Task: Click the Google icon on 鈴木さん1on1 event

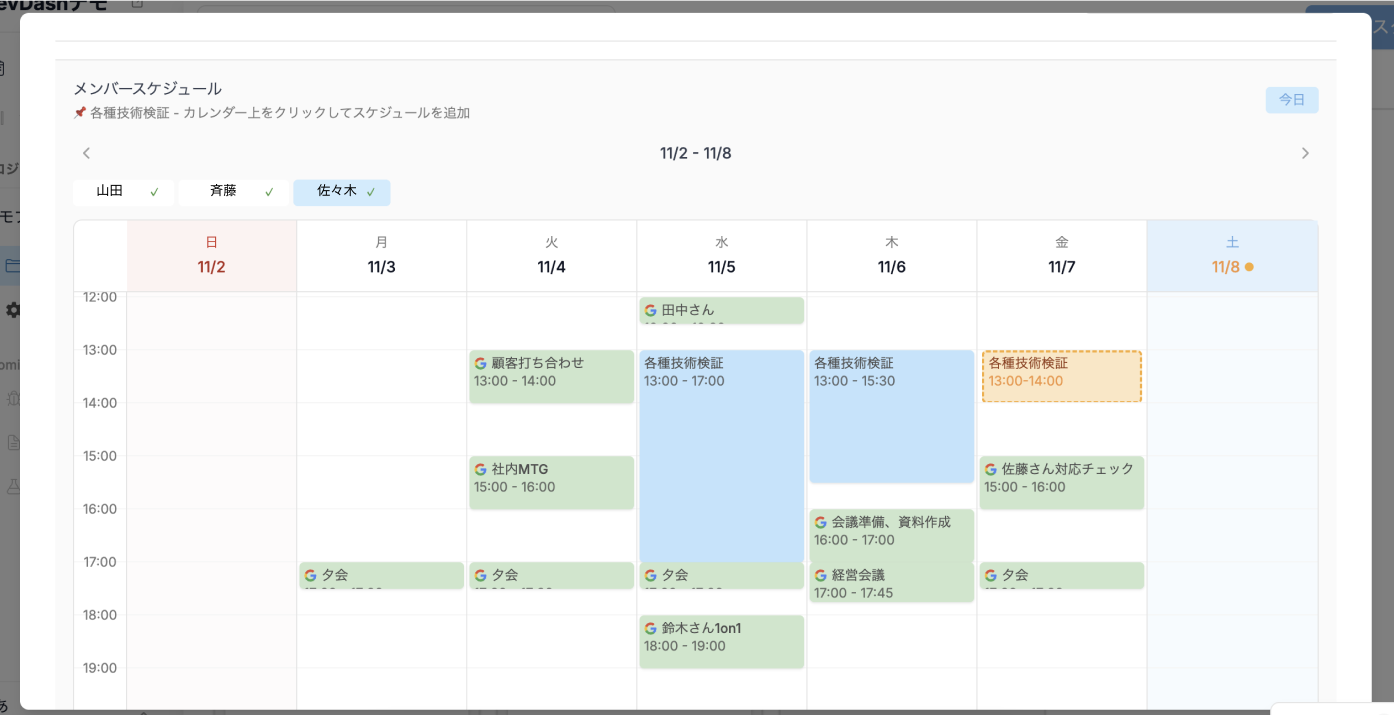Action: [650, 628]
